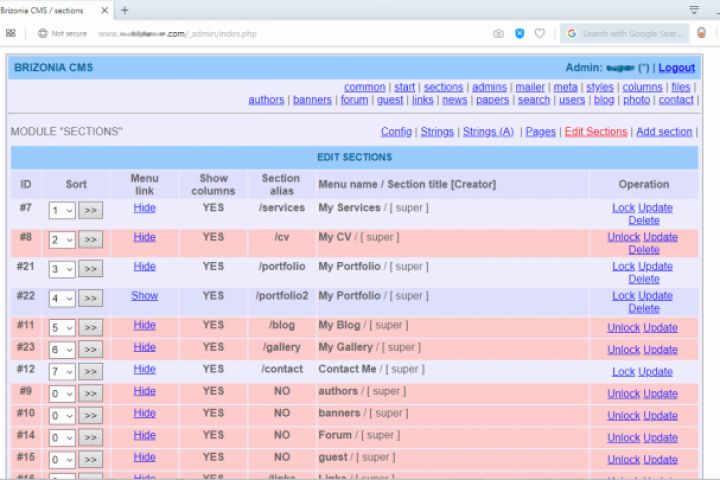Update the My Gallery section

click(x=660, y=350)
